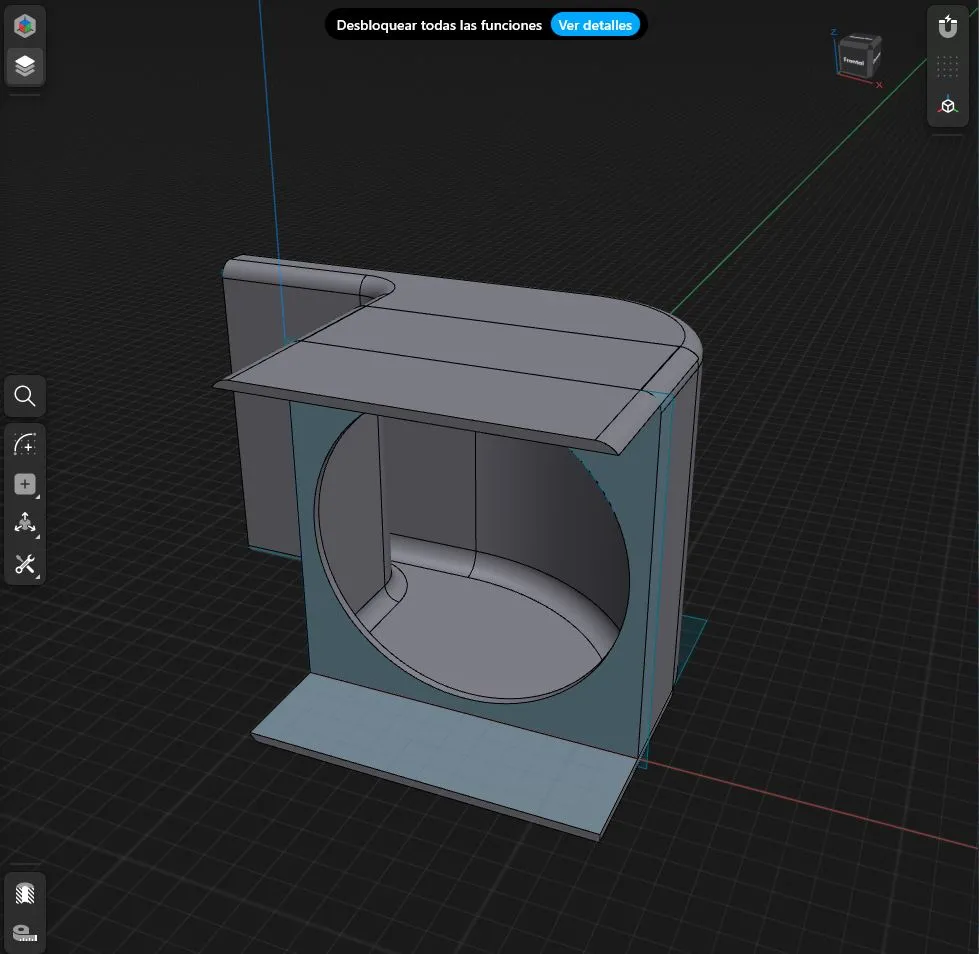Screen dimensions: 979x954
Task: Open the wrench and screwdriver tools menu
Action: (x=25, y=564)
